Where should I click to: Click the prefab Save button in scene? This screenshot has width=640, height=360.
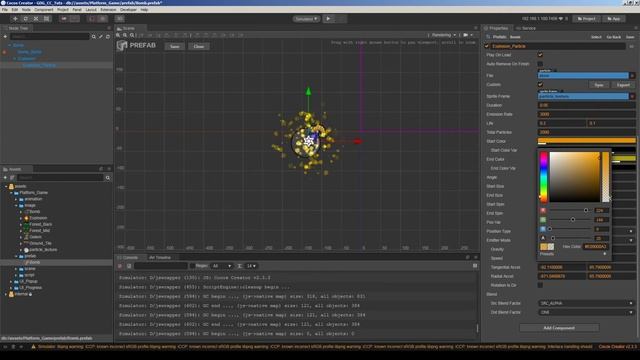point(174,46)
